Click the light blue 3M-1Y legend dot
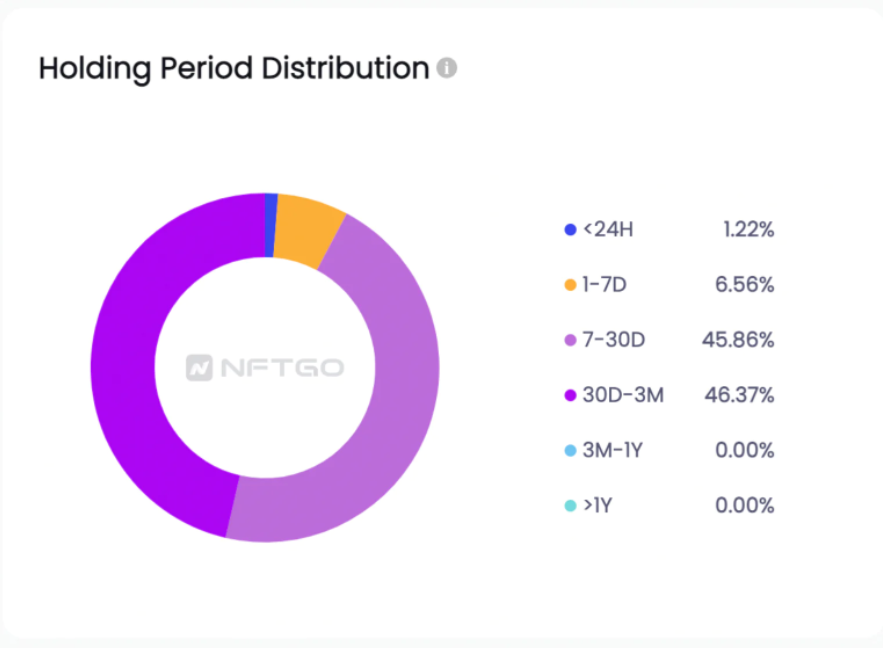This screenshot has width=883, height=648. 570,450
